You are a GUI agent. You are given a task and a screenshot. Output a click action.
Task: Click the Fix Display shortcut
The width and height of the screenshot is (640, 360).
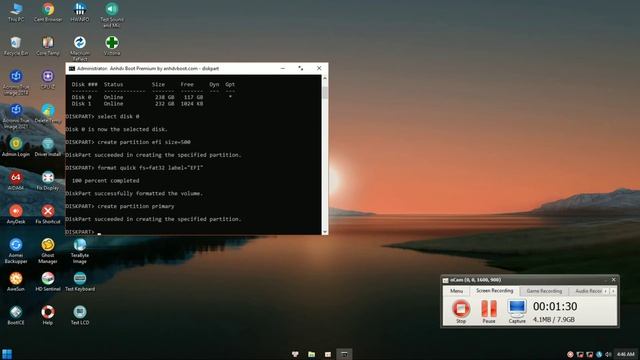point(48,180)
